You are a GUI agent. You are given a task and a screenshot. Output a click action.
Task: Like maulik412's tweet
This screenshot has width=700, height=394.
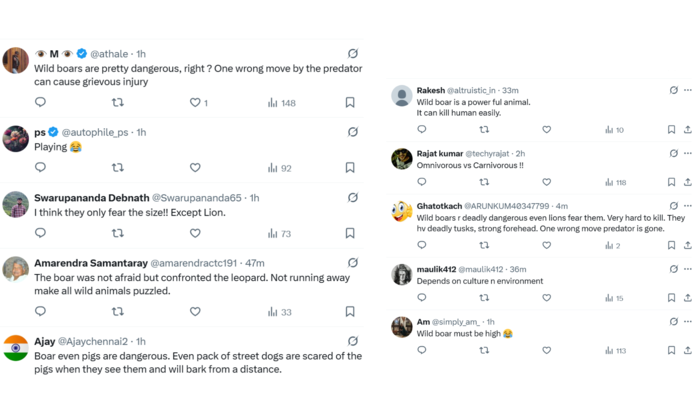pyautogui.click(x=546, y=298)
